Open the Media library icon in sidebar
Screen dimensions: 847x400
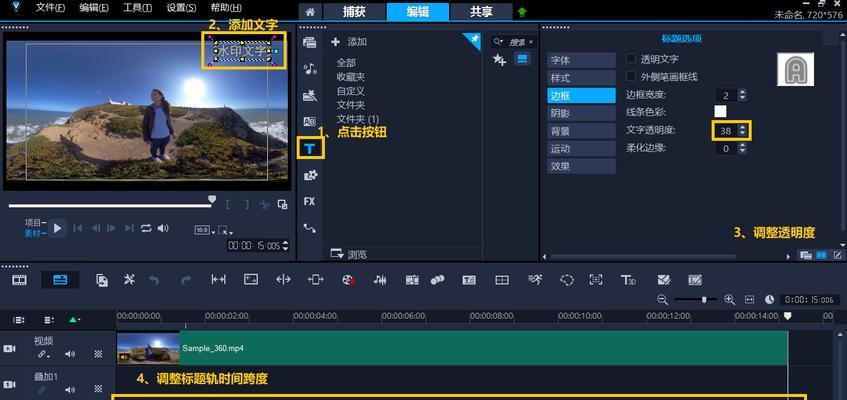point(310,42)
